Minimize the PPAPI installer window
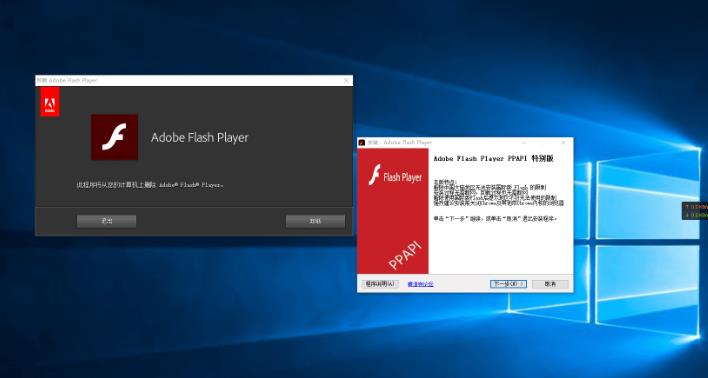Screen dimensions: 708x378 click(x=523, y=143)
